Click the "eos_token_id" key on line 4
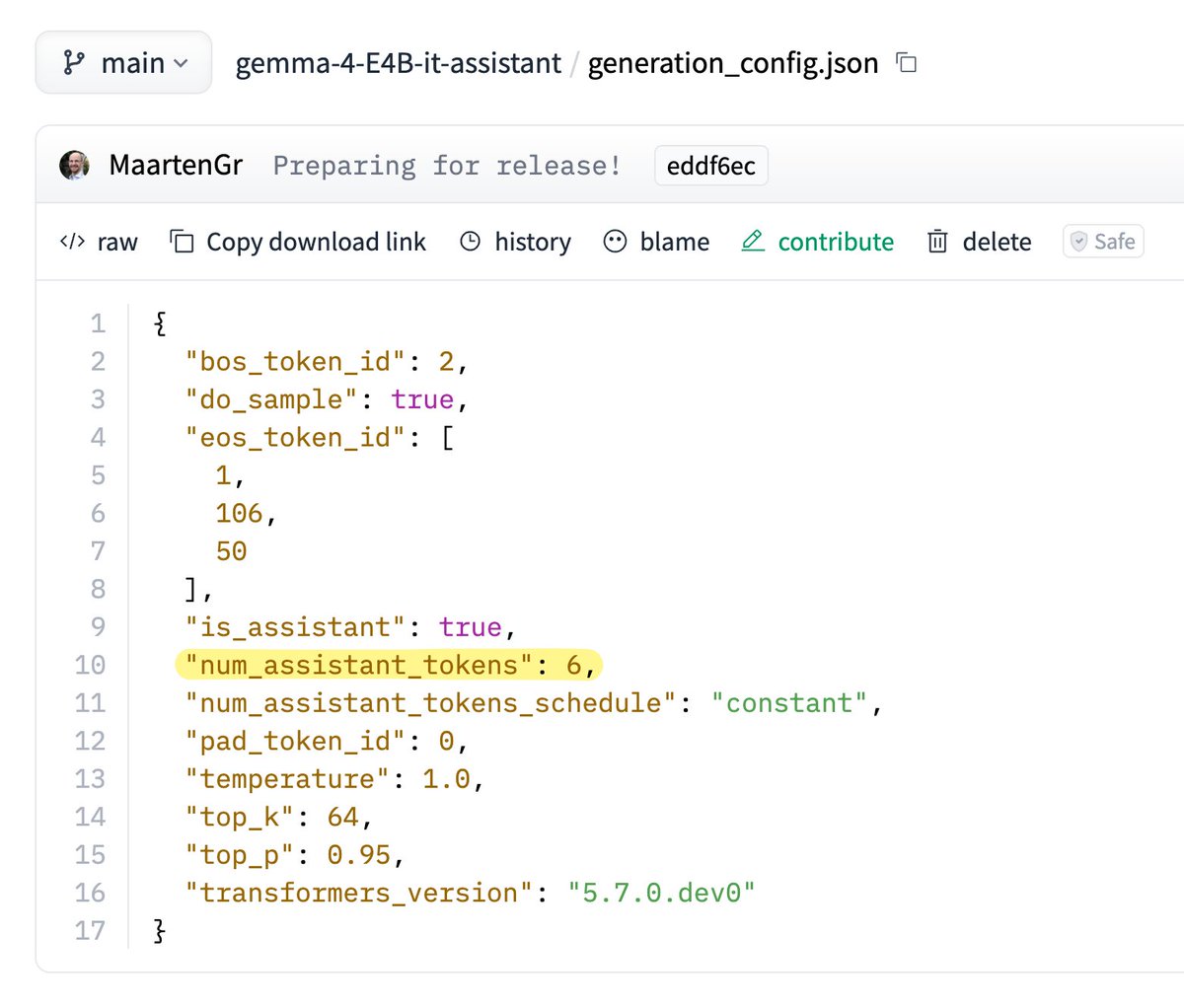Screen dimensions: 1184x1008 [295, 438]
